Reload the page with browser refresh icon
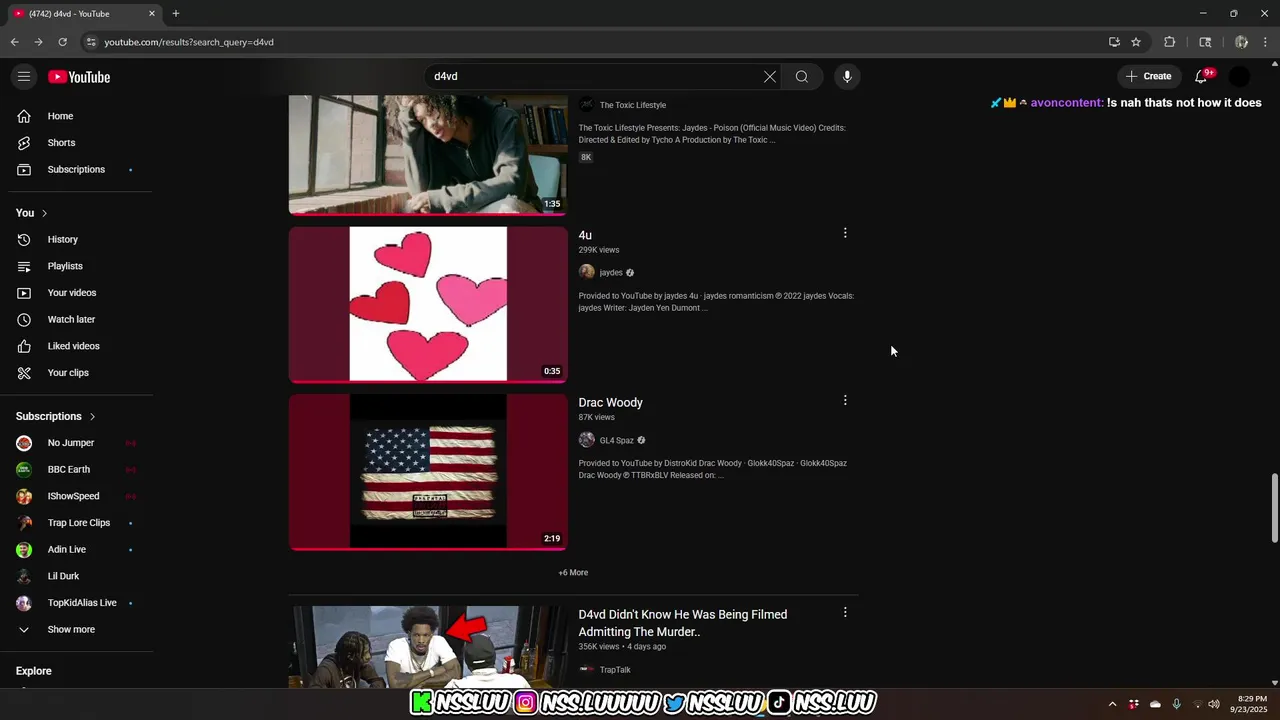Viewport: 1280px width, 720px height. (62, 42)
